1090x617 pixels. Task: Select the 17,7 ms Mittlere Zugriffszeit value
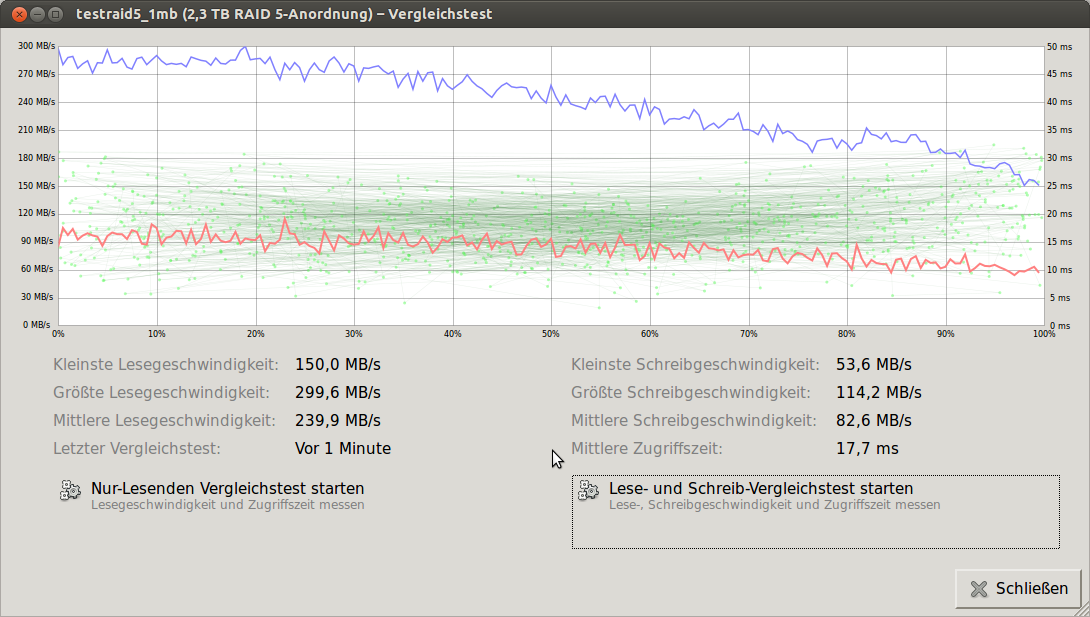coord(867,449)
